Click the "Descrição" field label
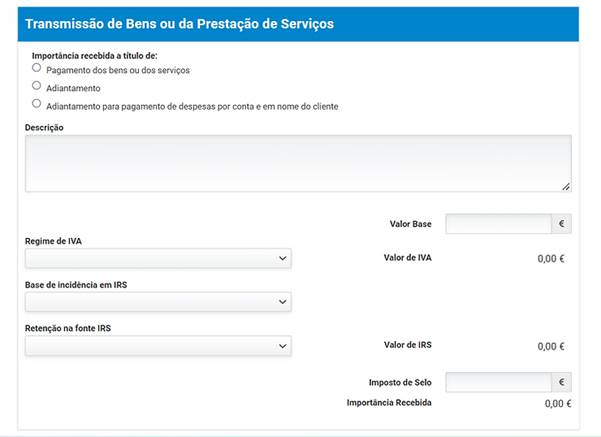601x437 pixels. tap(44, 127)
